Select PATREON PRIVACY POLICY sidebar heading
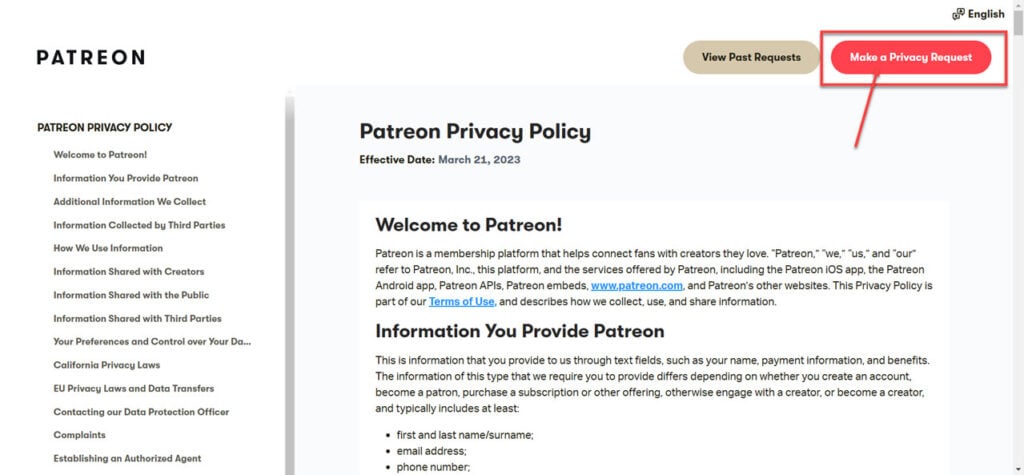Screen dimensions: 1024x475 point(104,127)
